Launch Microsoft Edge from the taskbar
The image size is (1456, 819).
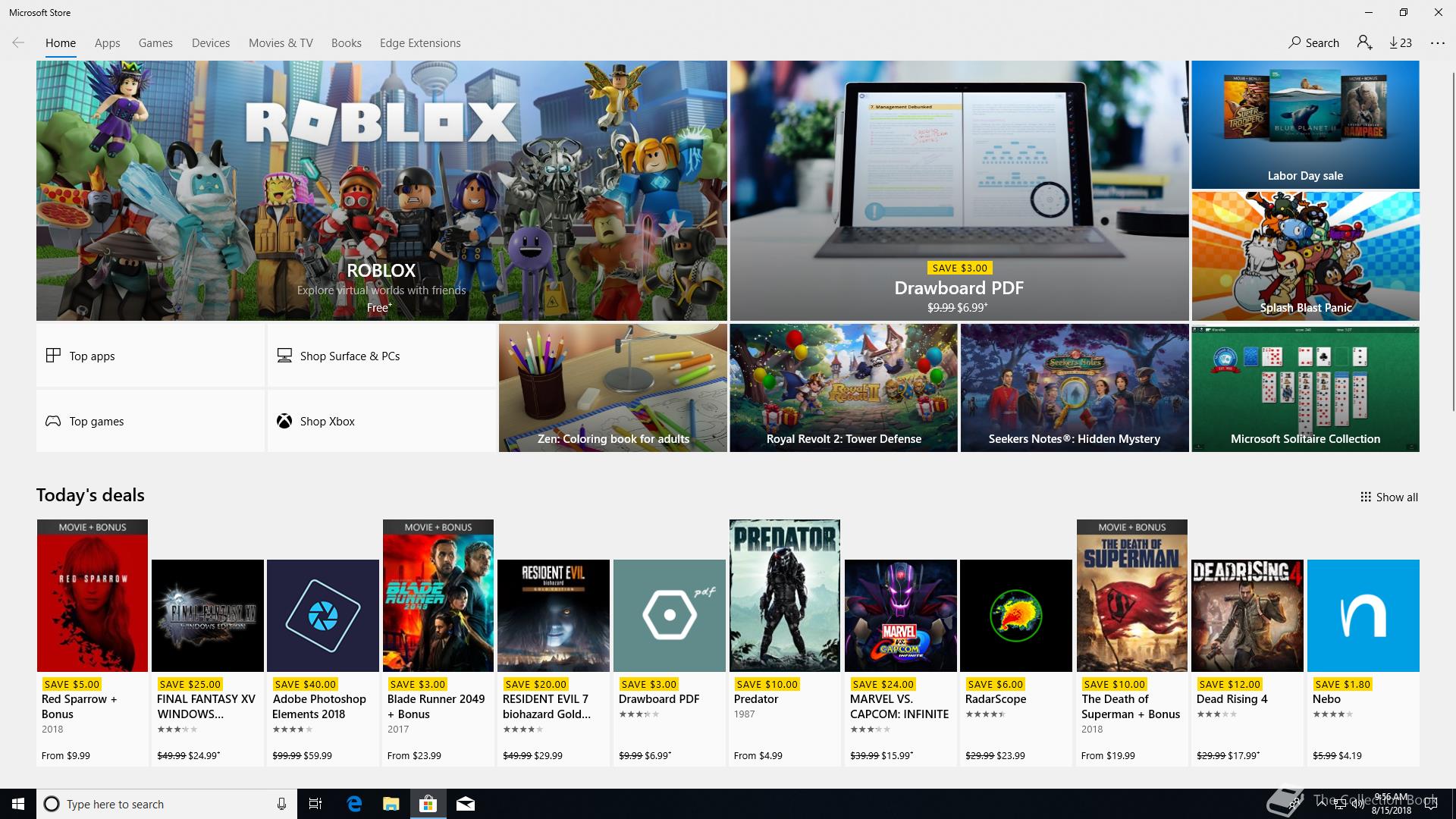[x=354, y=804]
